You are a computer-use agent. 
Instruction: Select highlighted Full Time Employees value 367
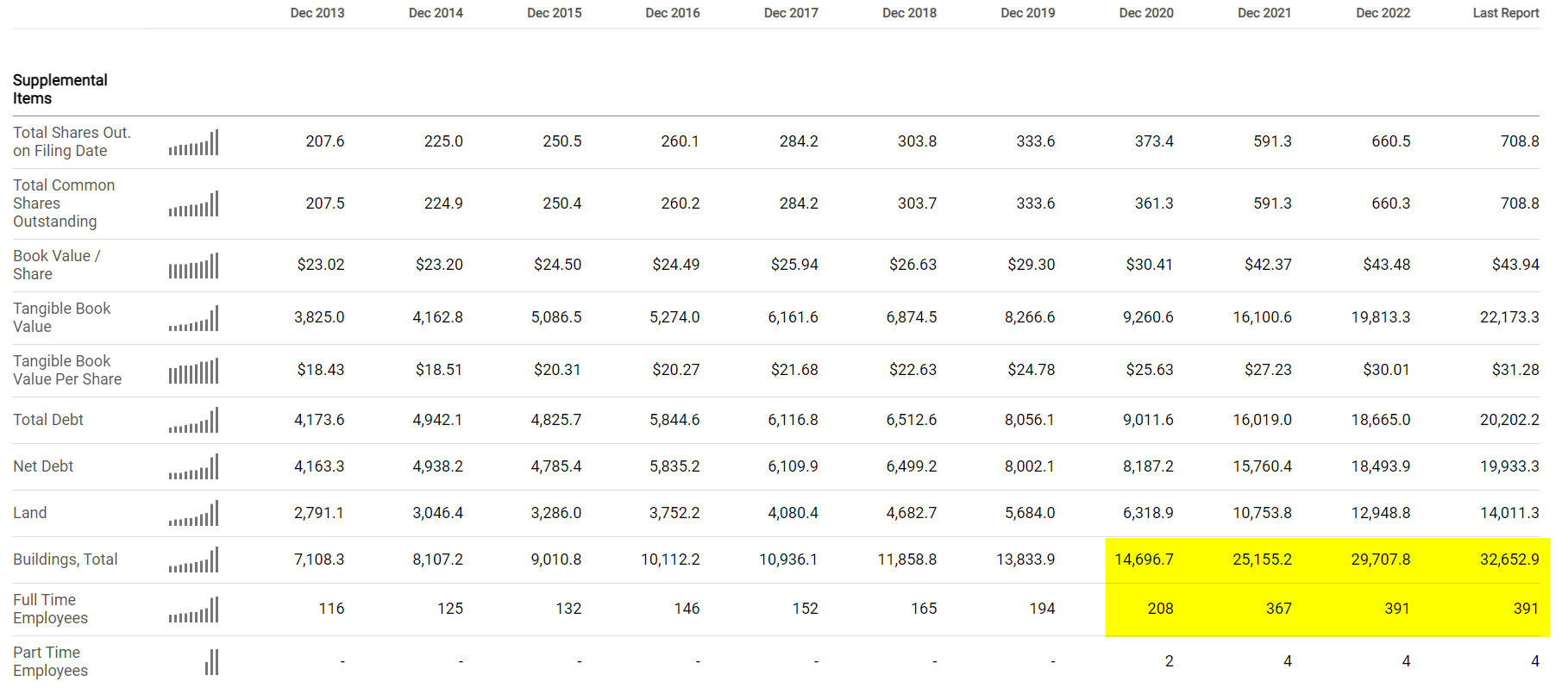(x=1278, y=609)
